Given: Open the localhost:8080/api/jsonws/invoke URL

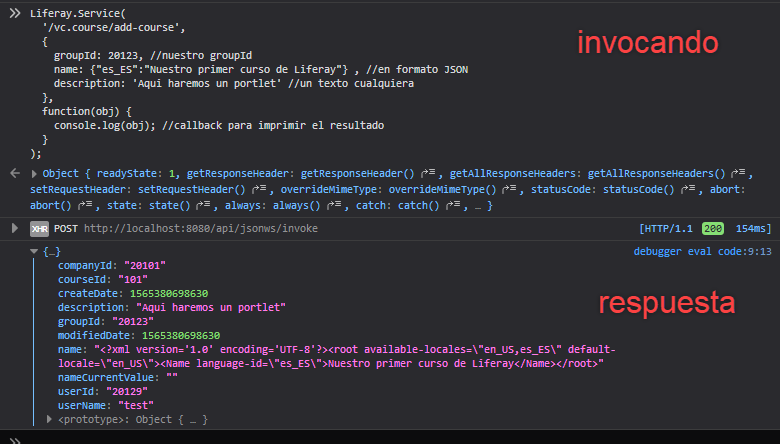Looking at the screenshot, I should click(x=201, y=228).
